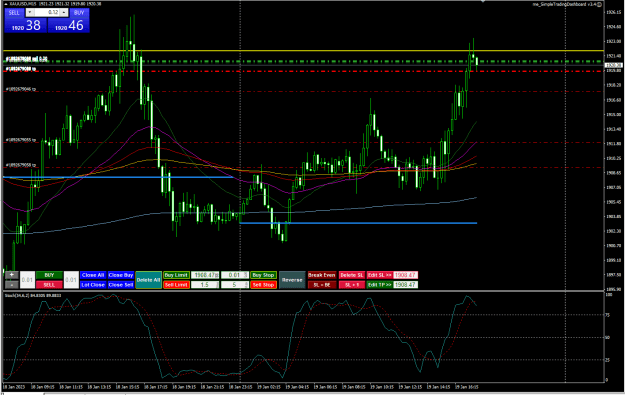Select the lower blue horizontal support line
Image resolution: width=625 pixels, height=395 pixels.
click(x=358, y=223)
